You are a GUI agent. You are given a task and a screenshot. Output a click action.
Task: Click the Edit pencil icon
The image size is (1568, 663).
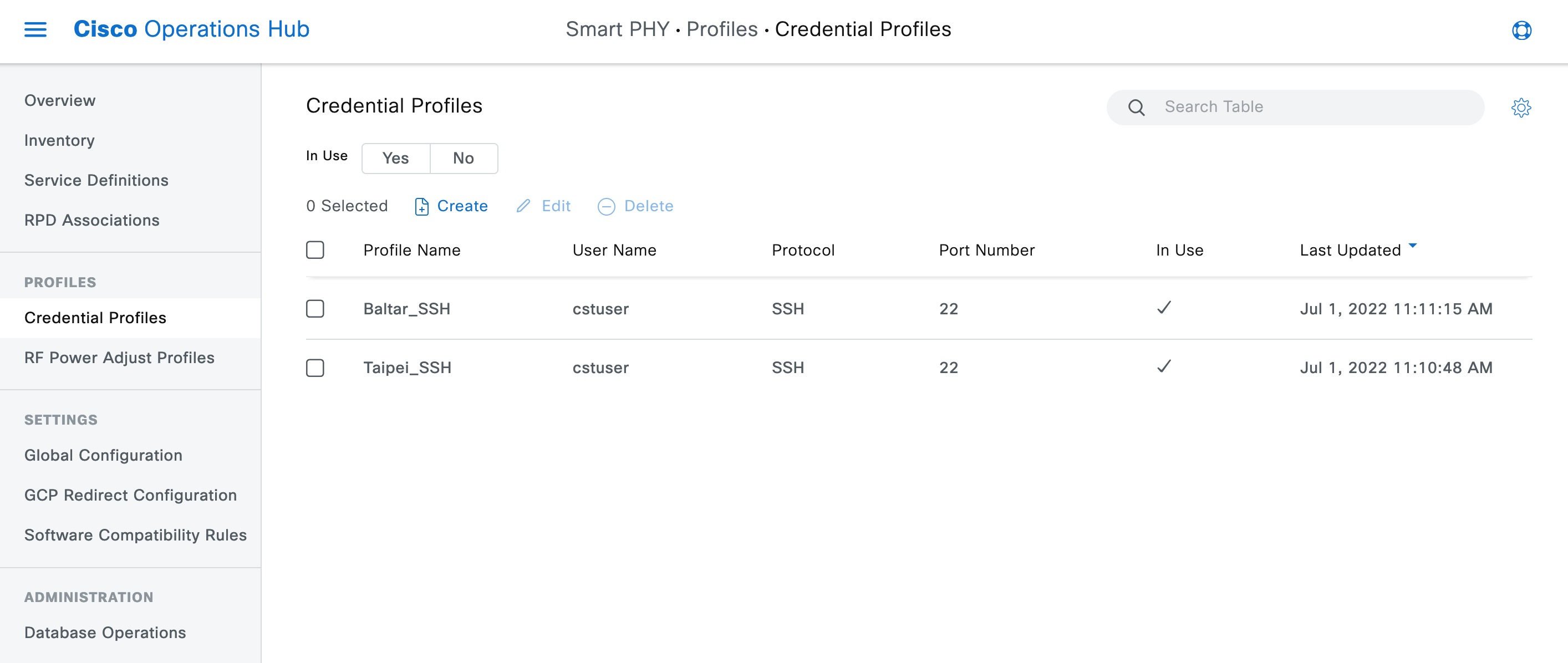pyautogui.click(x=523, y=206)
